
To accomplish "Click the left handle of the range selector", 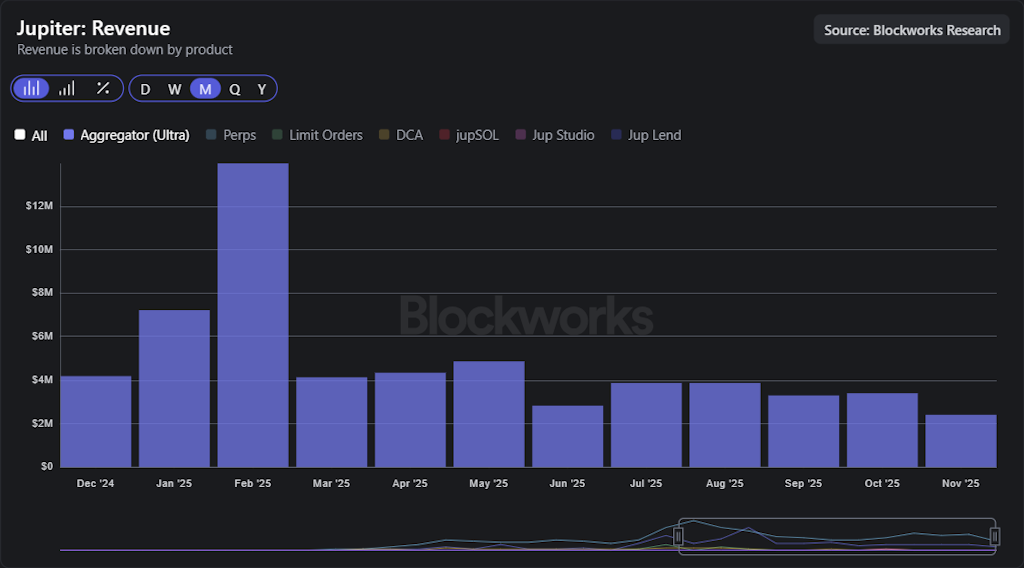I will pyautogui.click(x=678, y=537).
